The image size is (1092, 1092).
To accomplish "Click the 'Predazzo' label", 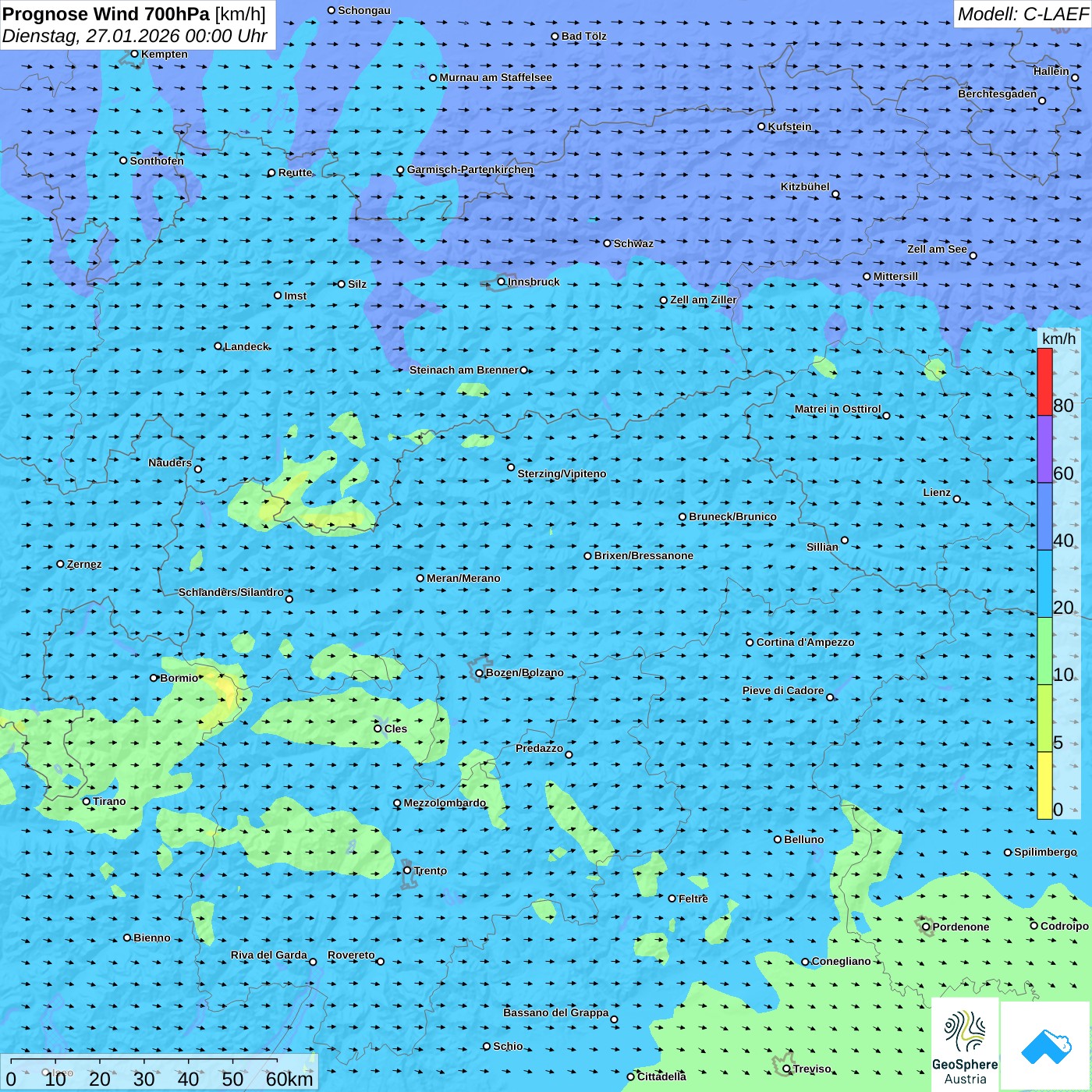I will [539, 748].
